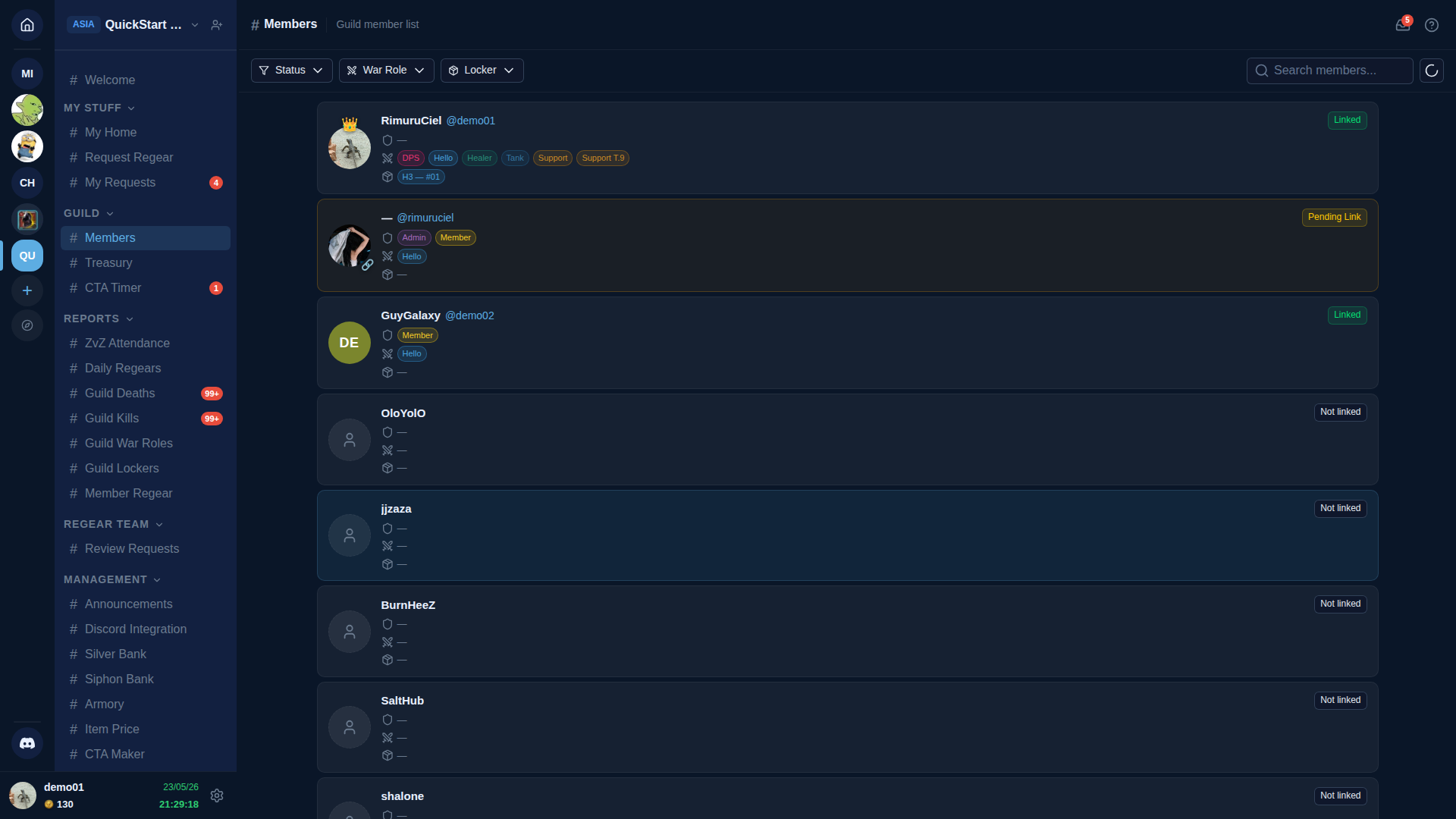The width and height of the screenshot is (1456, 819).
Task: Click RimuruCiel's crowned avatar
Action: pyautogui.click(x=350, y=147)
